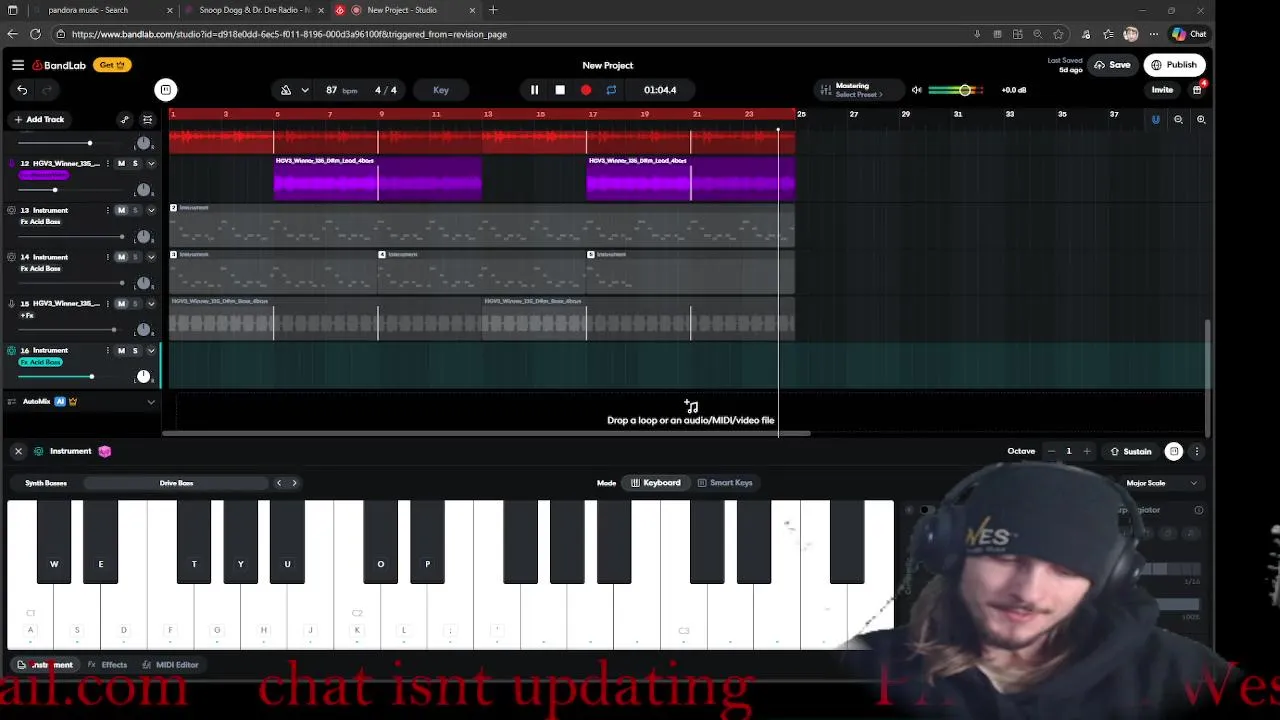
Task: Select next instrument preset arrow
Action: tap(294, 483)
